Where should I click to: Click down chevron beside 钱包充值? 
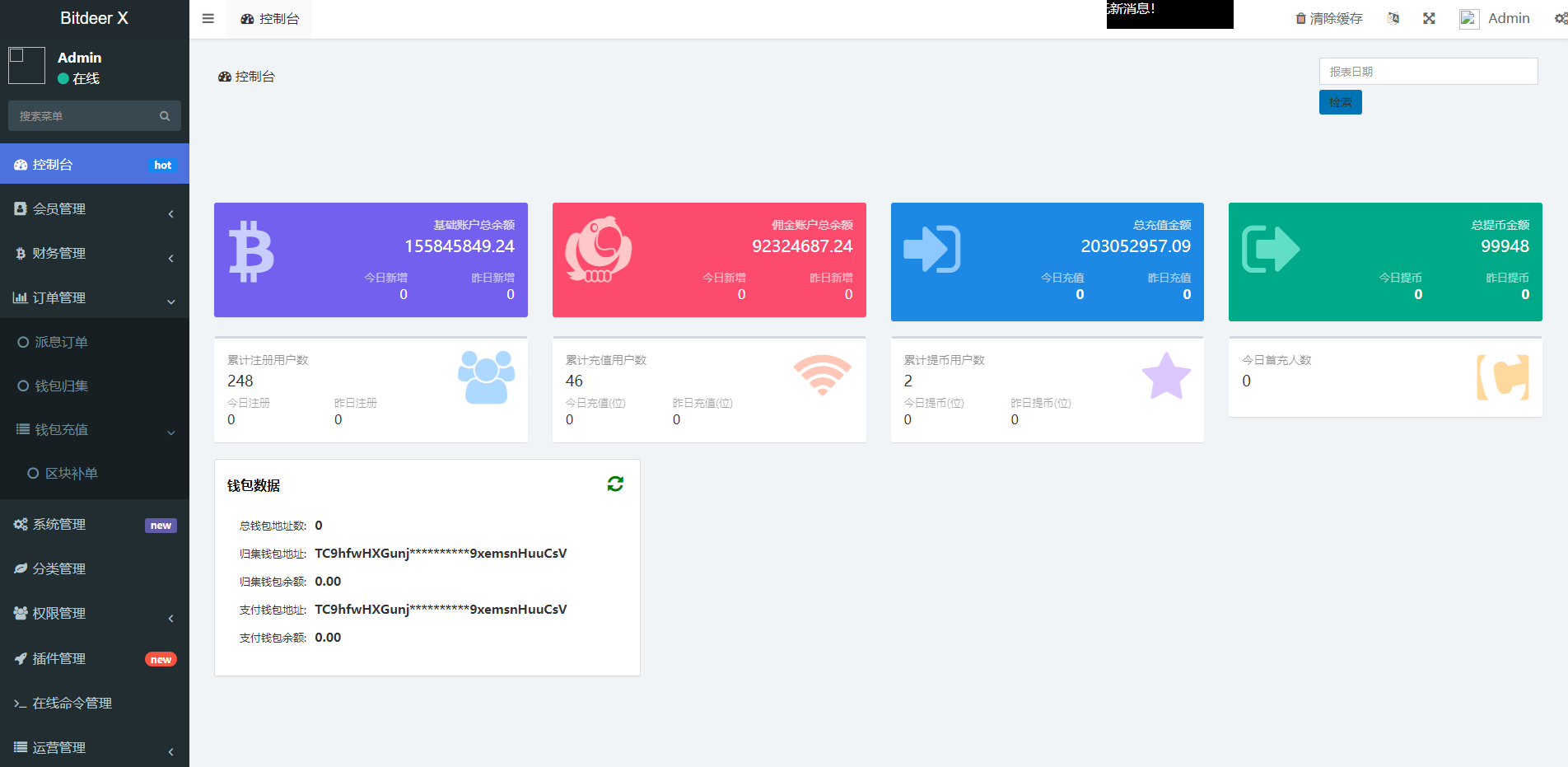coord(170,433)
